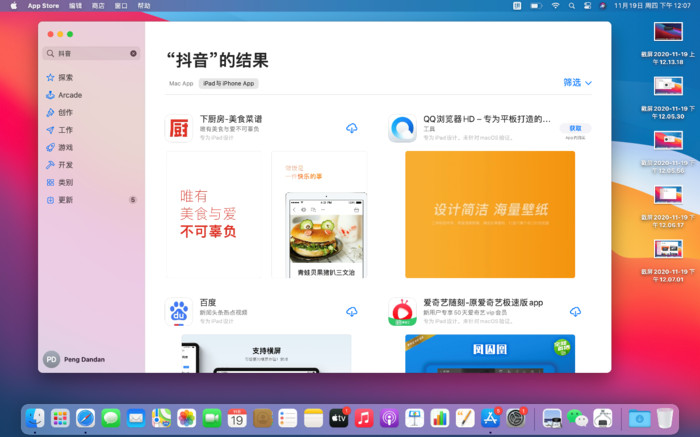Open Control Center in menu bar
The height and width of the screenshot is (437, 700).
[587, 6]
